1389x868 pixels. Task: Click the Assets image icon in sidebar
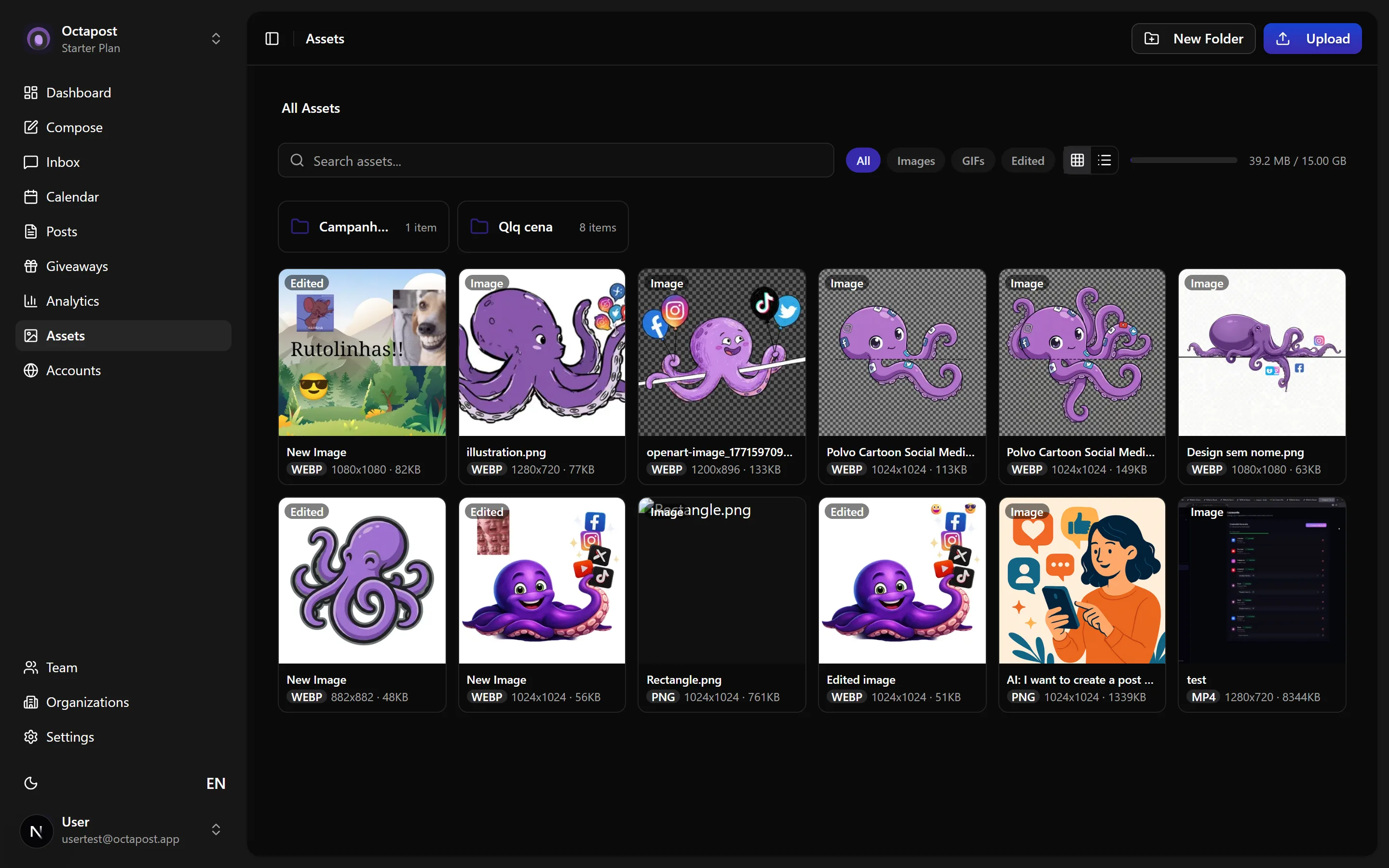click(30, 336)
